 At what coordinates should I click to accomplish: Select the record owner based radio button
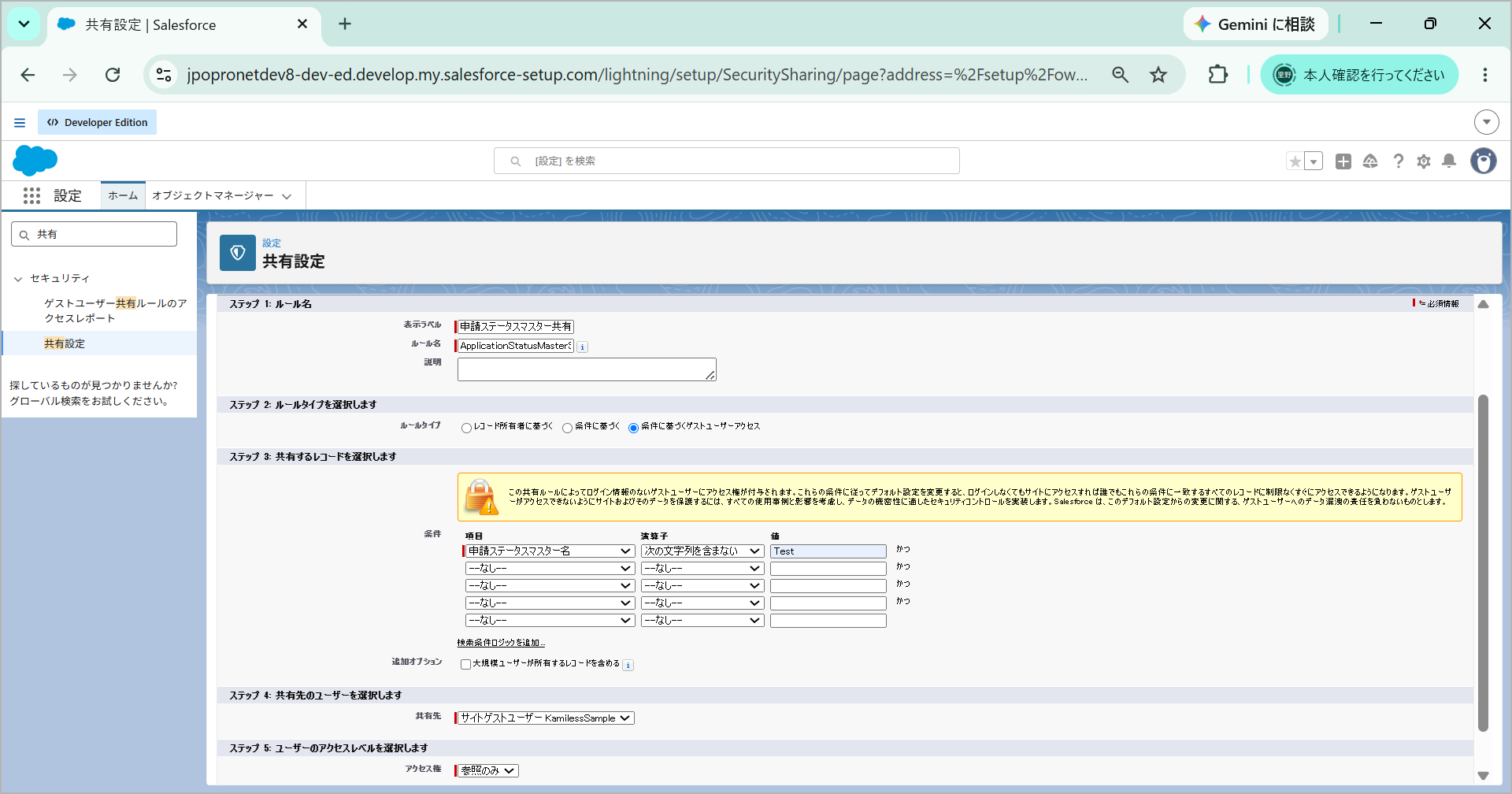[466, 428]
